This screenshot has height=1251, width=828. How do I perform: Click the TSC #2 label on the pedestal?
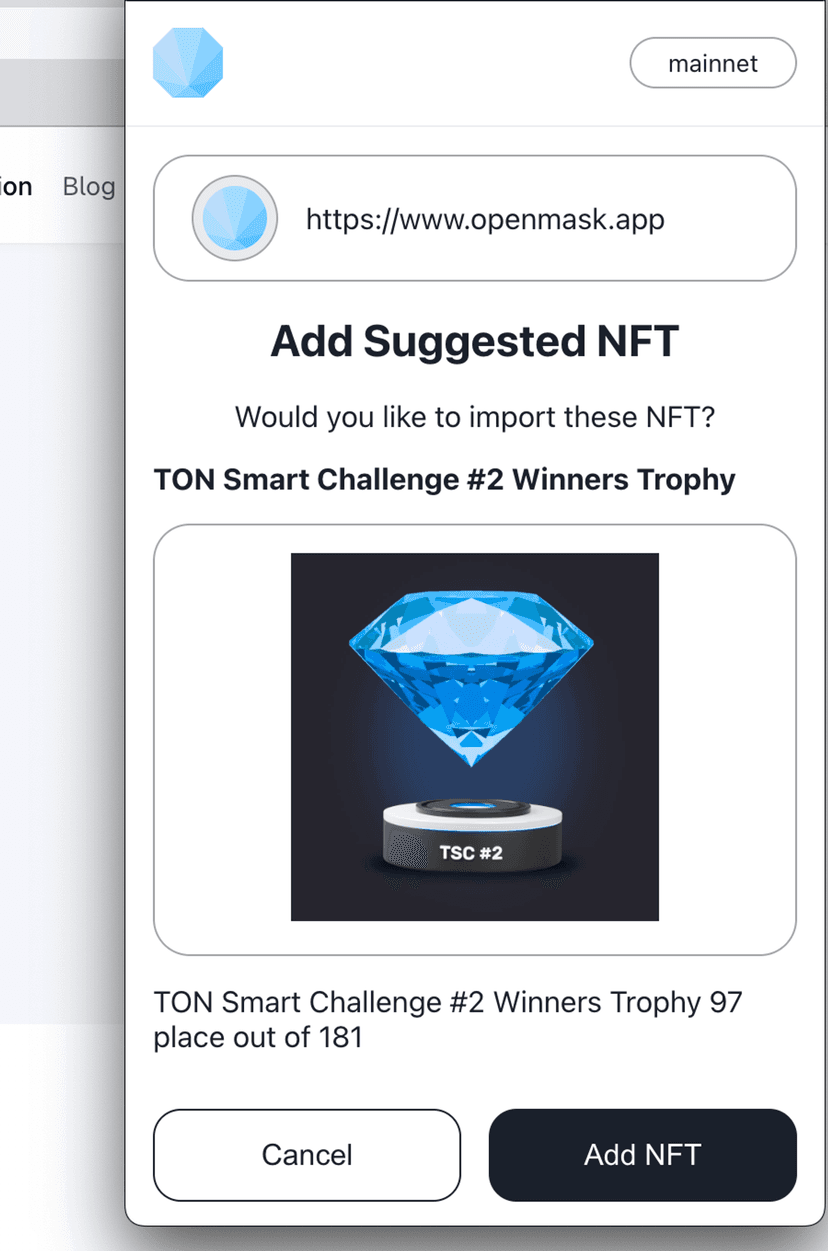click(470, 853)
